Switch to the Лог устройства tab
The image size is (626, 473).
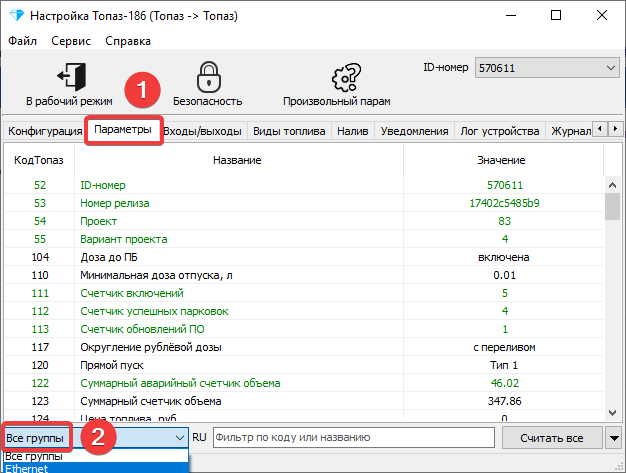(x=499, y=131)
